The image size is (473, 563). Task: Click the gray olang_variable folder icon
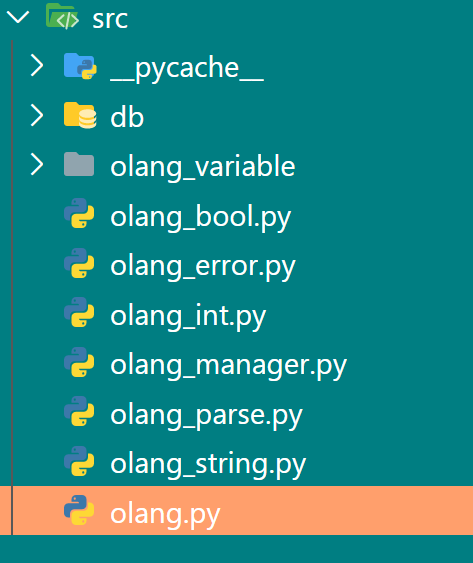(x=79, y=164)
